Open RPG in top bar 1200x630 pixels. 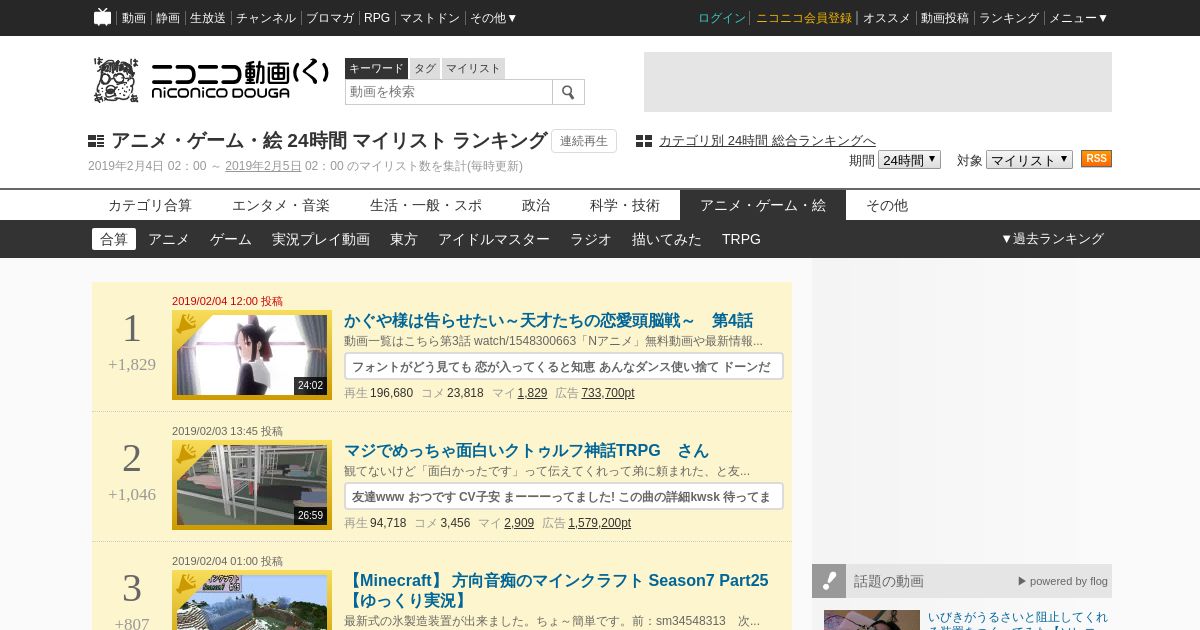pos(377,18)
